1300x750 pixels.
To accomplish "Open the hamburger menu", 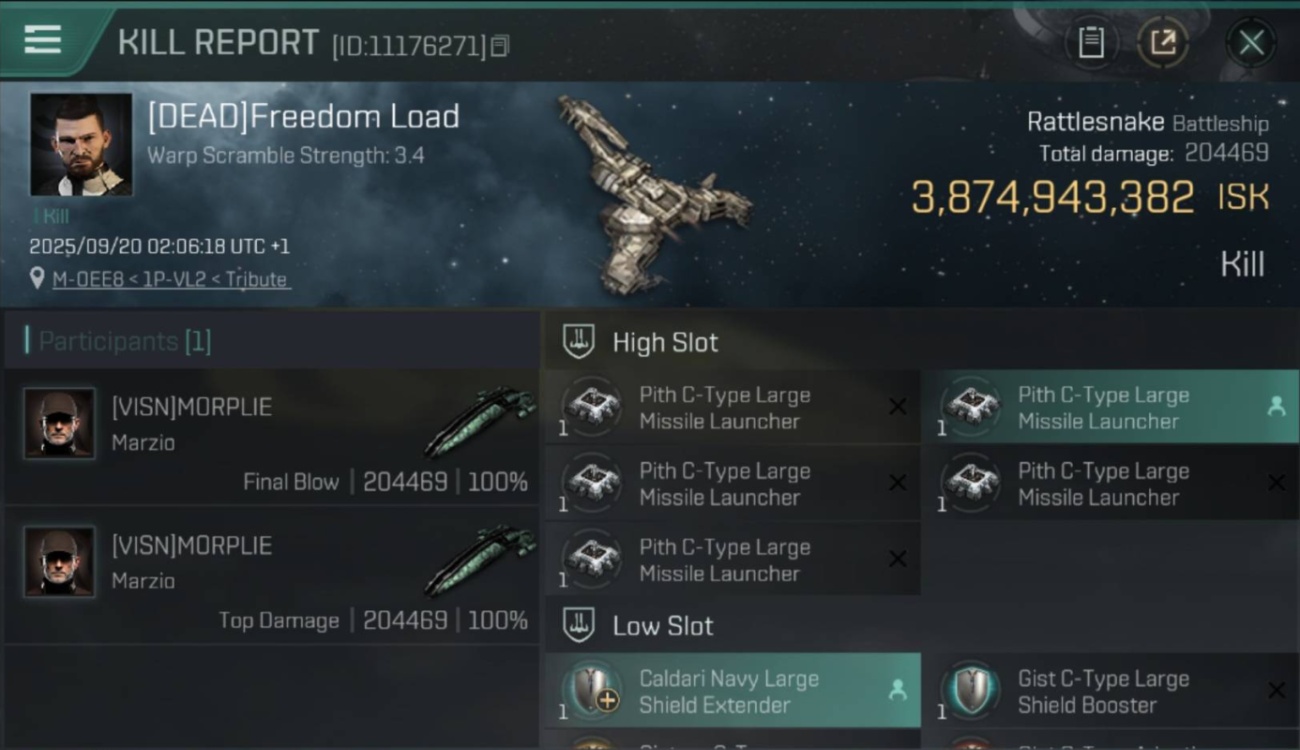I will coord(42,40).
